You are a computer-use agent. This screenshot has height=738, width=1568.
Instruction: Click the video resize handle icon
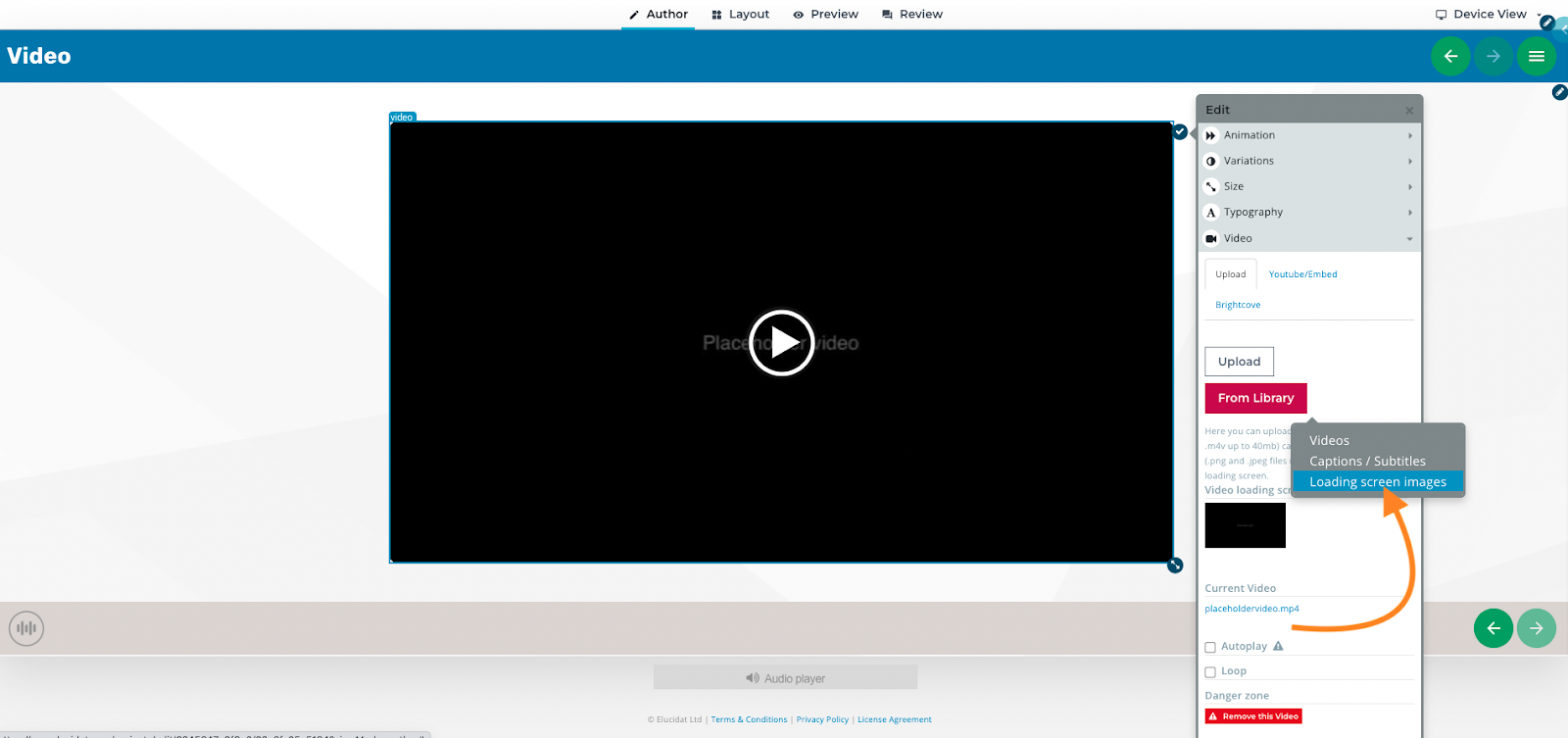[x=1176, y=566]
